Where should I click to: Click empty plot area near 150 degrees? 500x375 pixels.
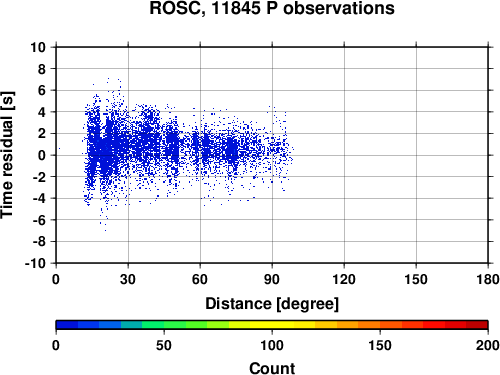click(x=416, y=155)
